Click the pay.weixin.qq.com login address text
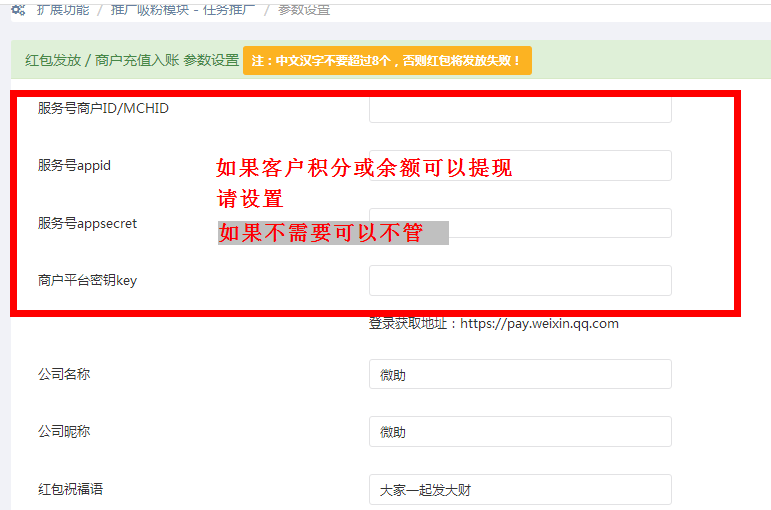This screenshot has width=771, height=510. [494, 323]
